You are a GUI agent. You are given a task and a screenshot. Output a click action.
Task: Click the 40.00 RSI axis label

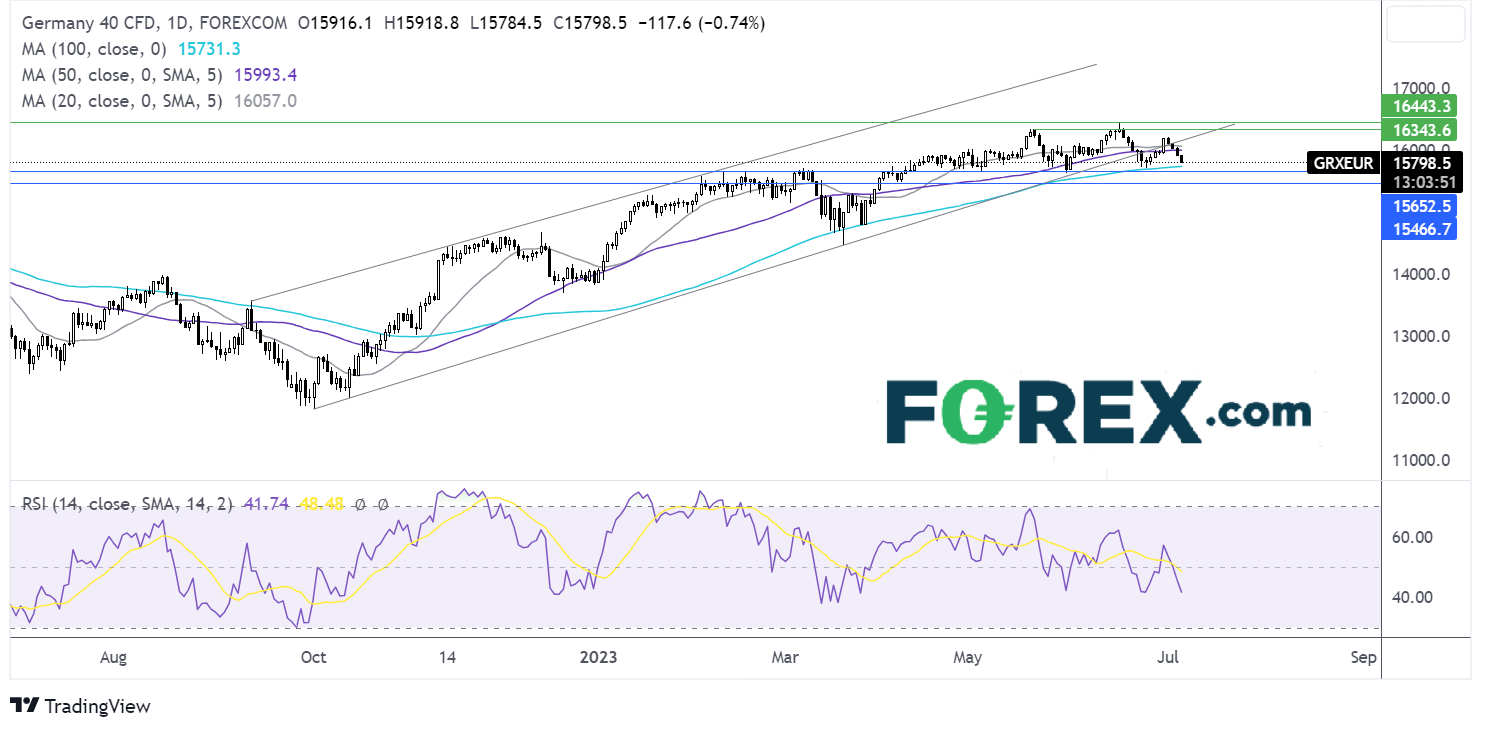pyautogui.click(x=1412, y=597)
